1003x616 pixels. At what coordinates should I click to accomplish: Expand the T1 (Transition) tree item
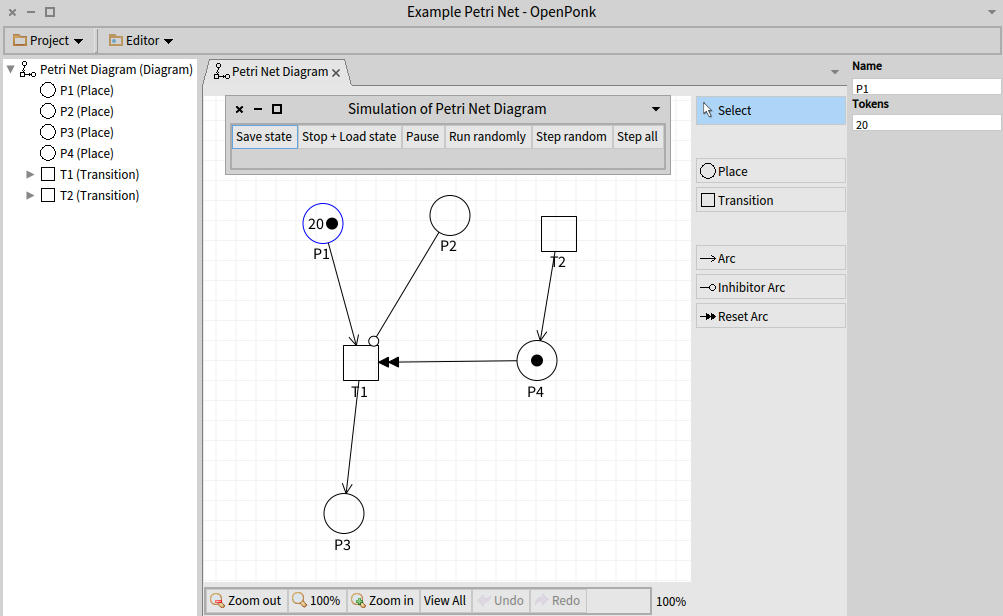click(x=30, y=173)
